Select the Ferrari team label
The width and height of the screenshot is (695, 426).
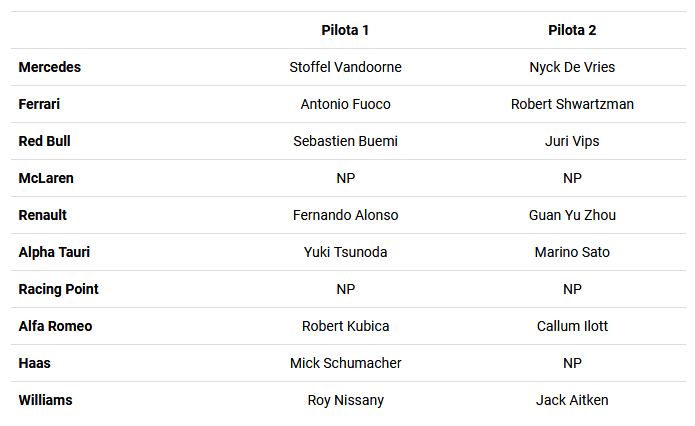[x=39, y=104]
